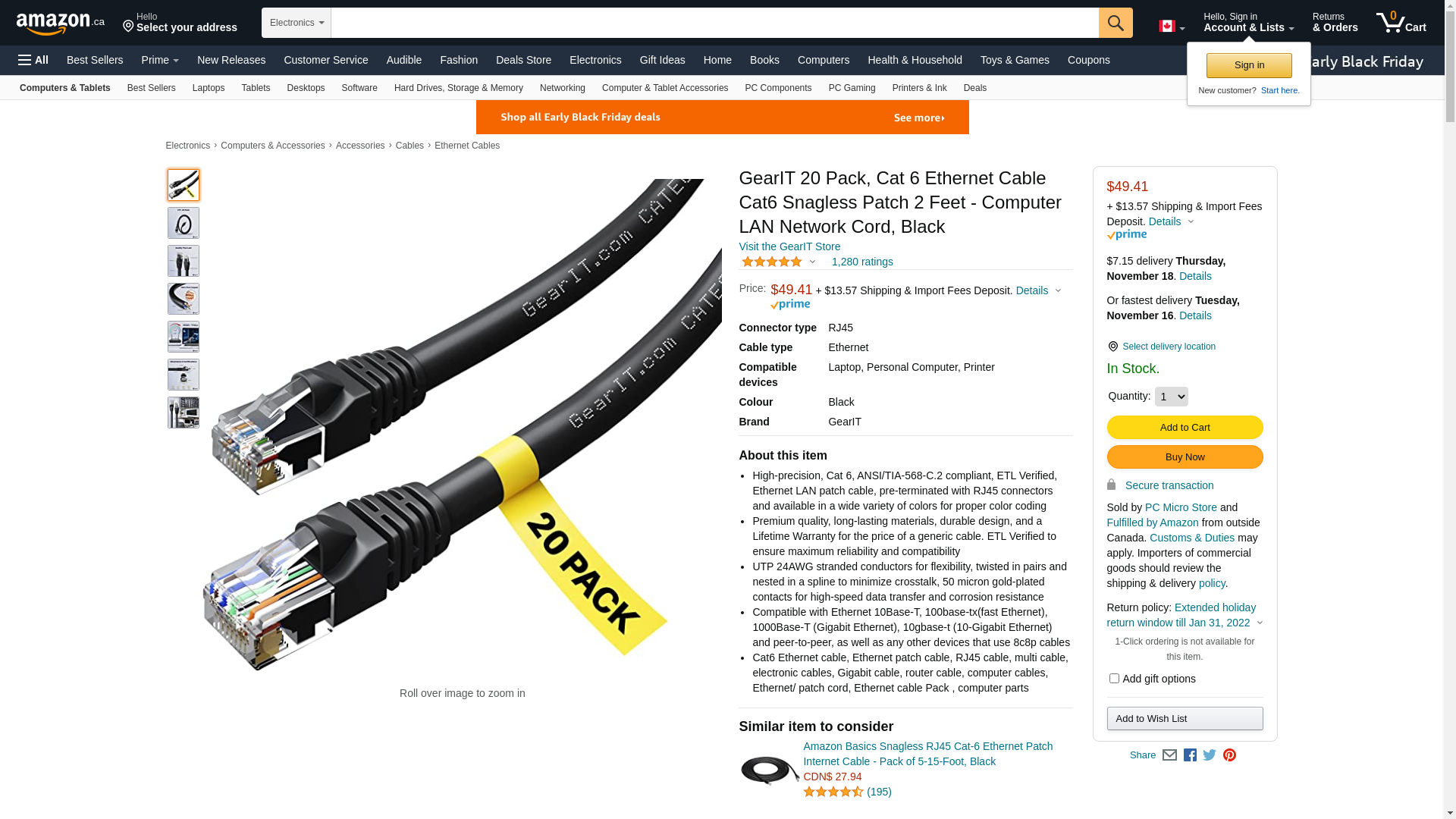The height and width of the screenshot is (819, 1456).
Task: Click into the search text field
Action: tap(714, 23)
